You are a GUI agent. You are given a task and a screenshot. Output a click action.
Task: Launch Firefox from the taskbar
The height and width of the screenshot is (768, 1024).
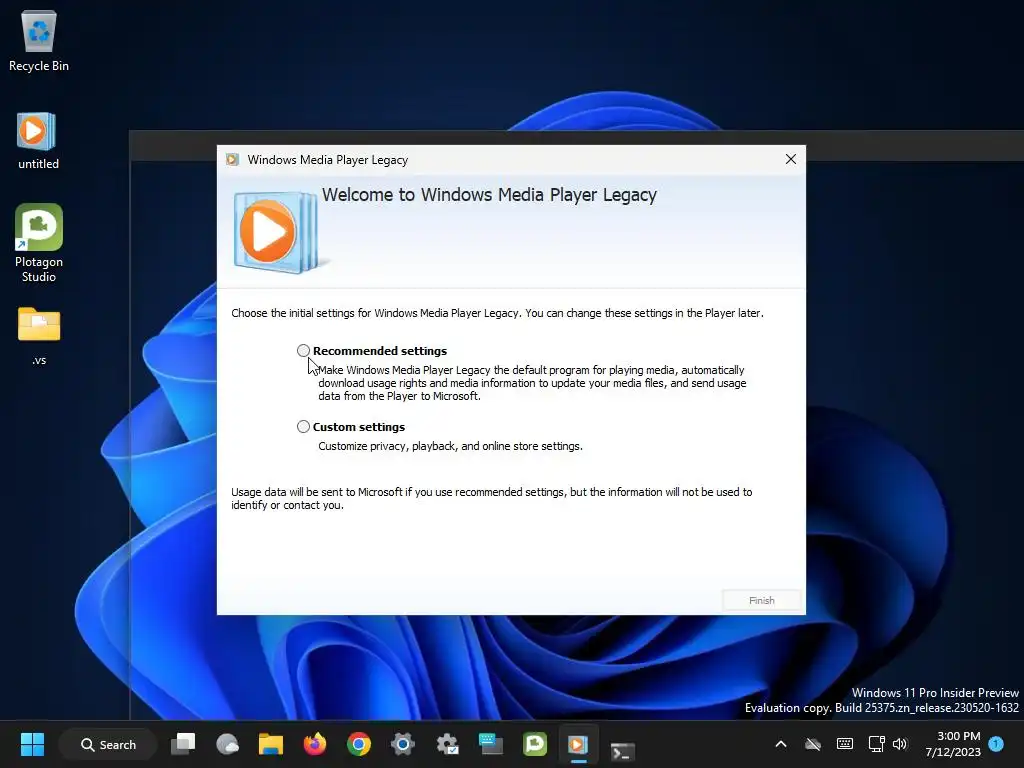315,744
